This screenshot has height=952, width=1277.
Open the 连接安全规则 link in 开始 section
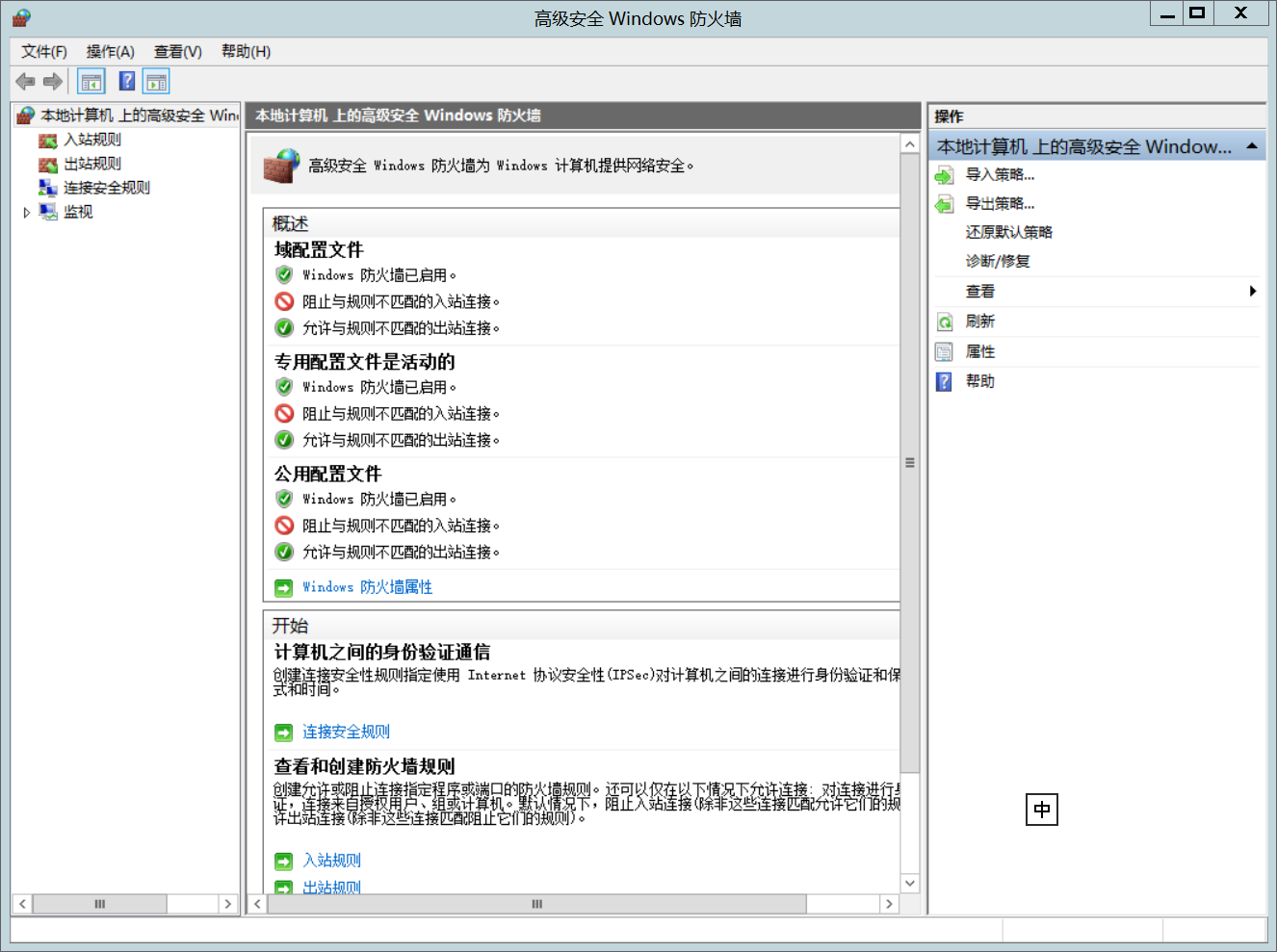point(346,733)
